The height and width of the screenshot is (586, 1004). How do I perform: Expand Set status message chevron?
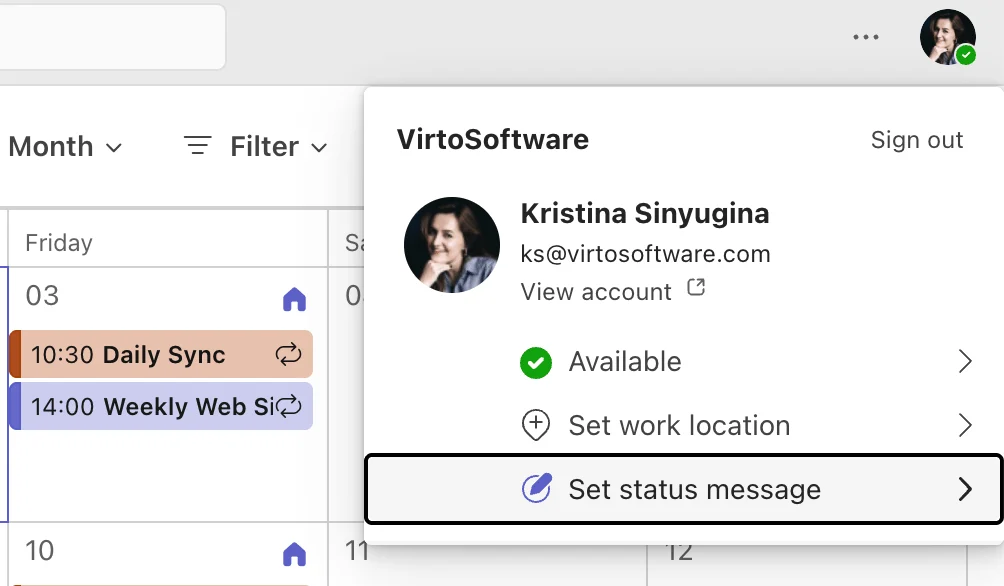coord(966,489)
